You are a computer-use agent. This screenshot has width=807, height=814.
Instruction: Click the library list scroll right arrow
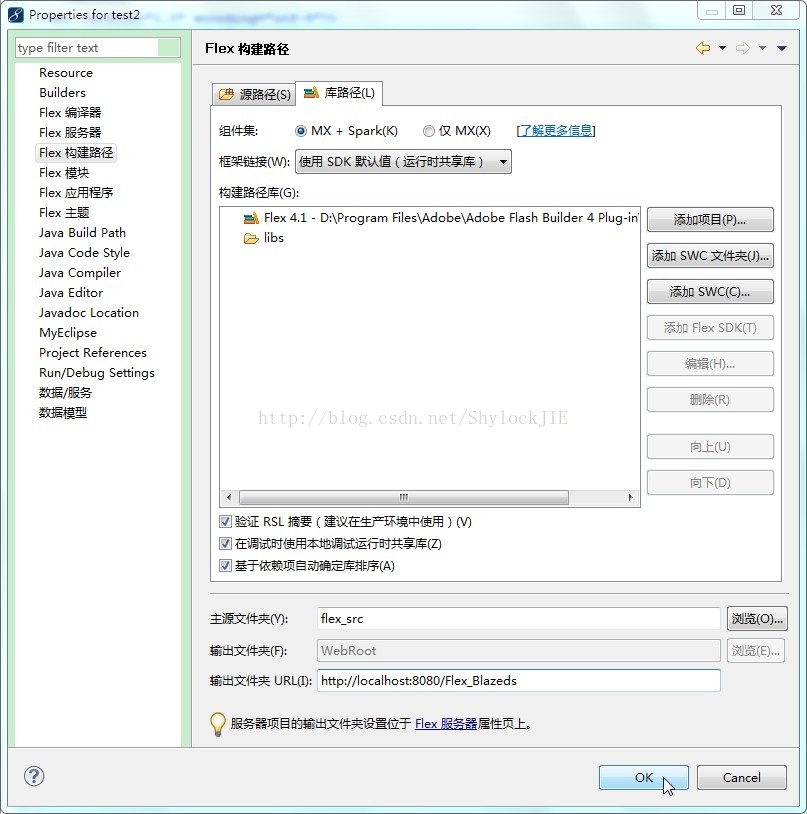(x=631, y=497)
